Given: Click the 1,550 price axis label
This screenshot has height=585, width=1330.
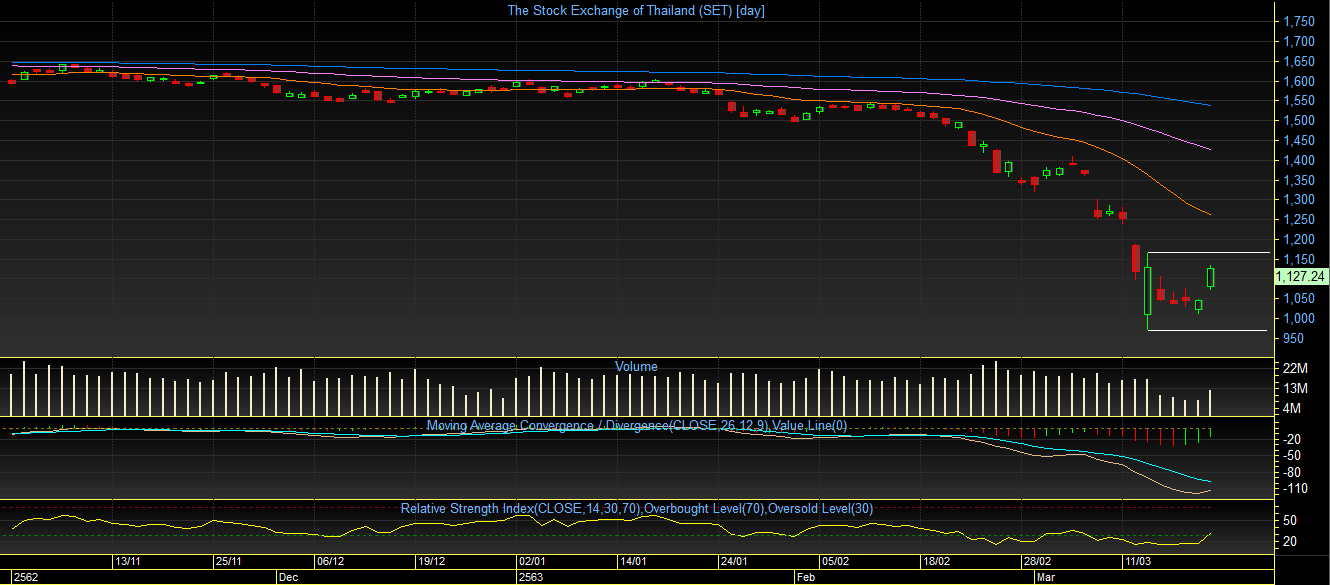Looking at the screenshot, I should click(1298, 101).
